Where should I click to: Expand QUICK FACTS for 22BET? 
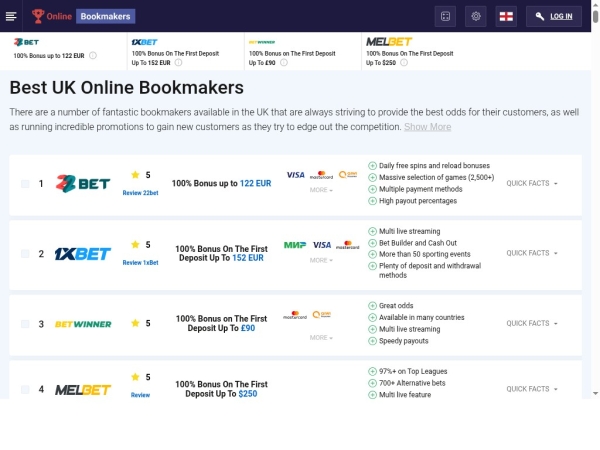click(x=532, y=183)
